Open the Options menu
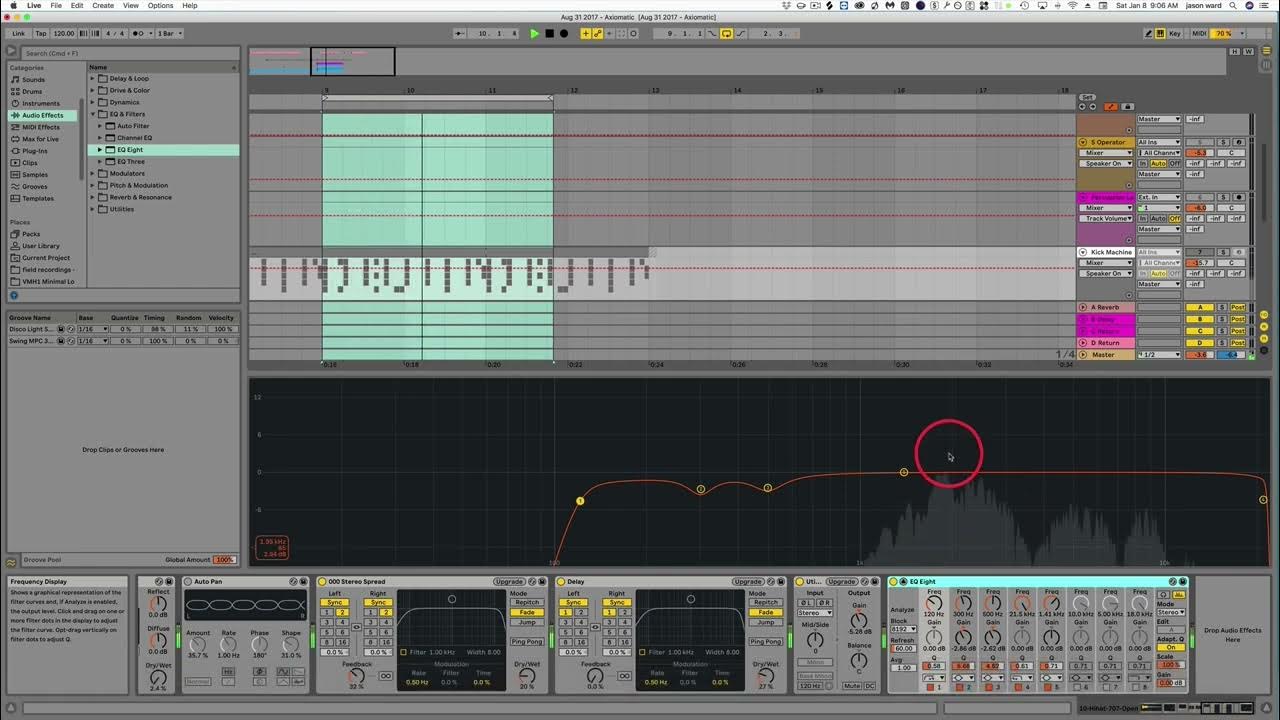1280x720 pixels. tap(160, 5)
